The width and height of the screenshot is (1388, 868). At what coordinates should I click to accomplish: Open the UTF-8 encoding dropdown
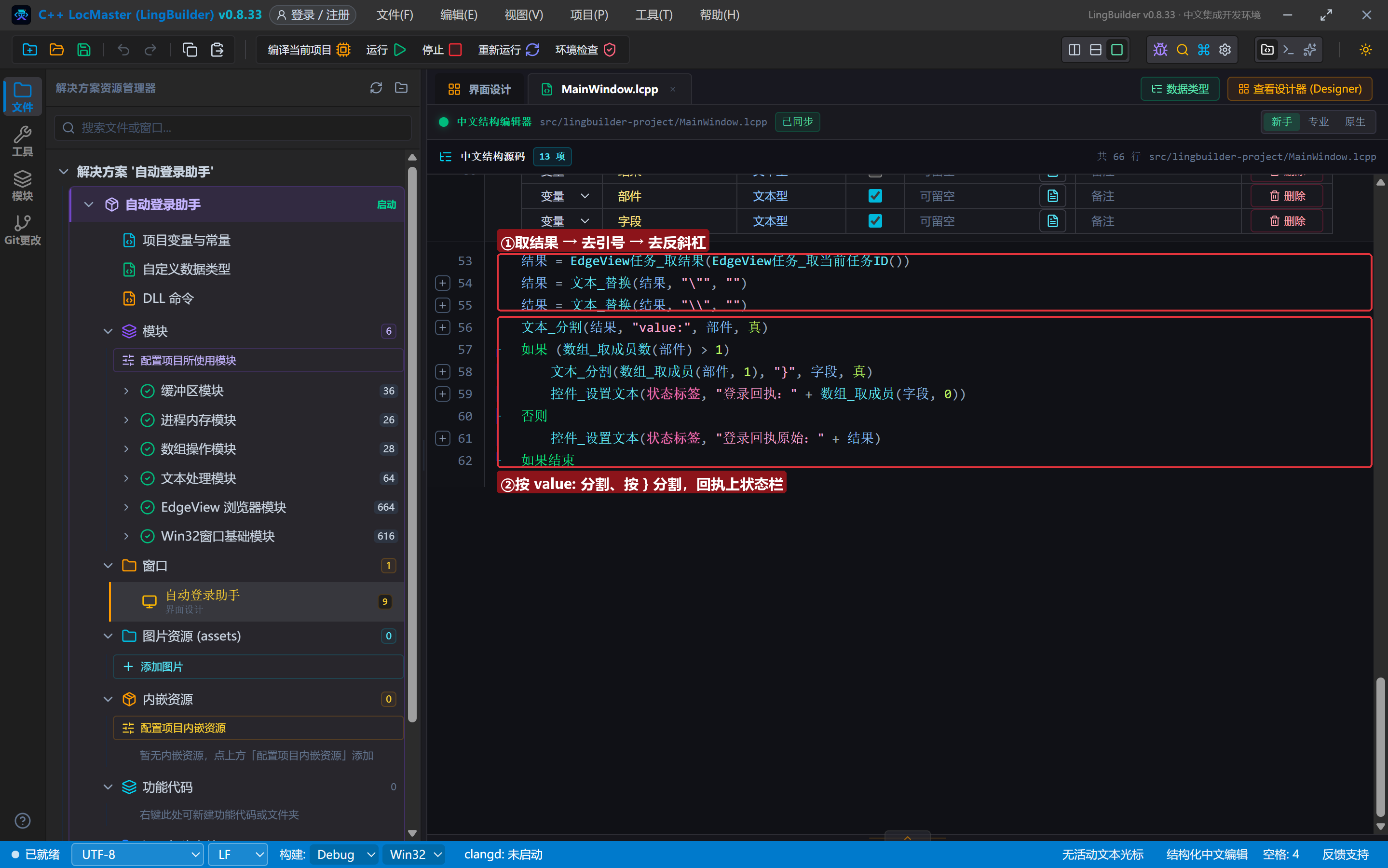click(138, 854)
